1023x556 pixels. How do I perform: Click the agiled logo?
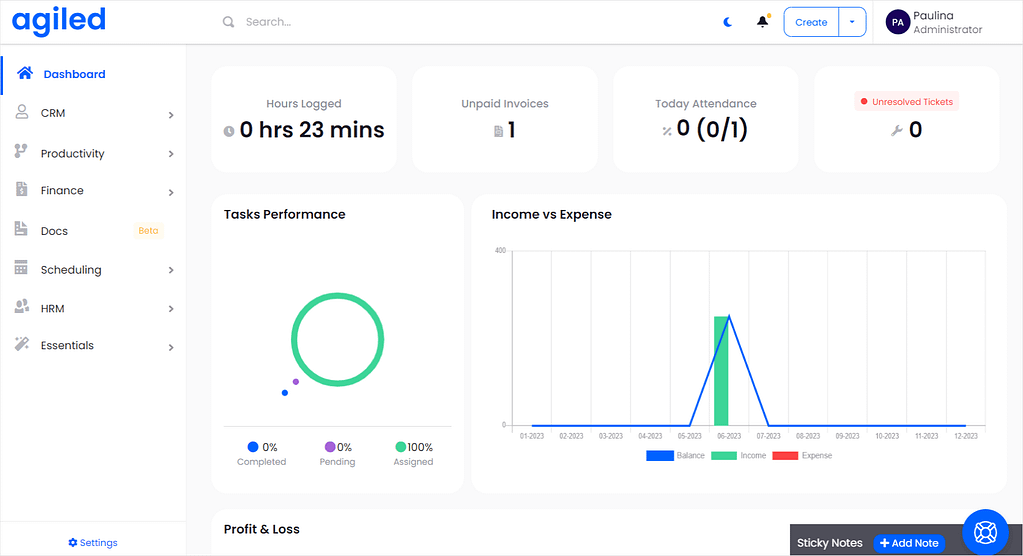click(x=59, y=22)
